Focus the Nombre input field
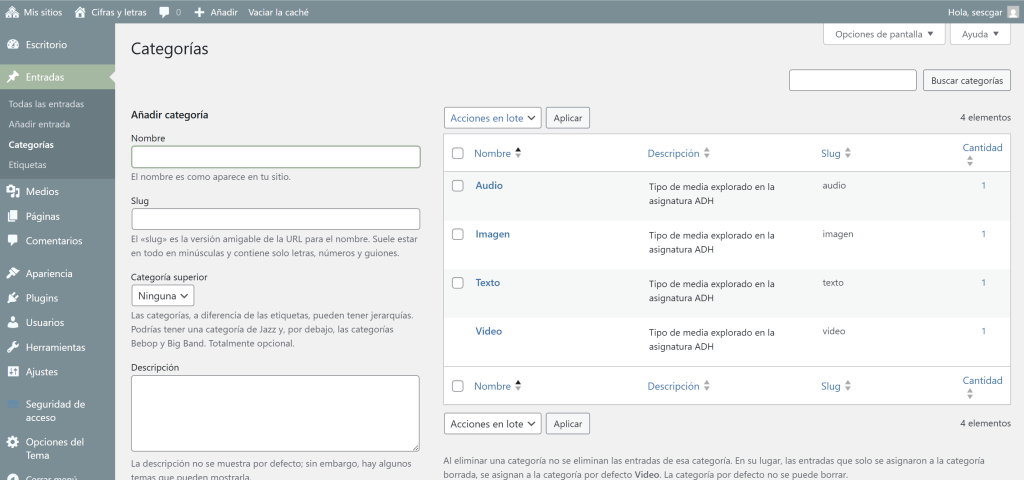Screen dimensions: 1024x480 point(275,157)
